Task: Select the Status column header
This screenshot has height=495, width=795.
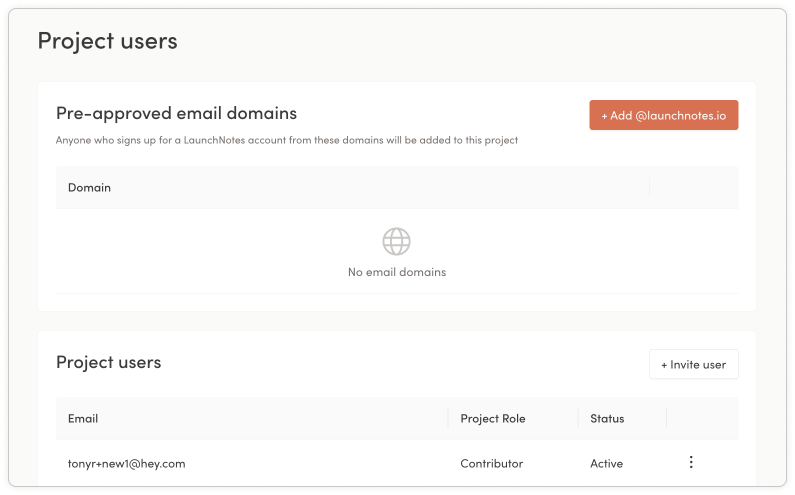Action: pyautogui.click(x=607, y=418)
